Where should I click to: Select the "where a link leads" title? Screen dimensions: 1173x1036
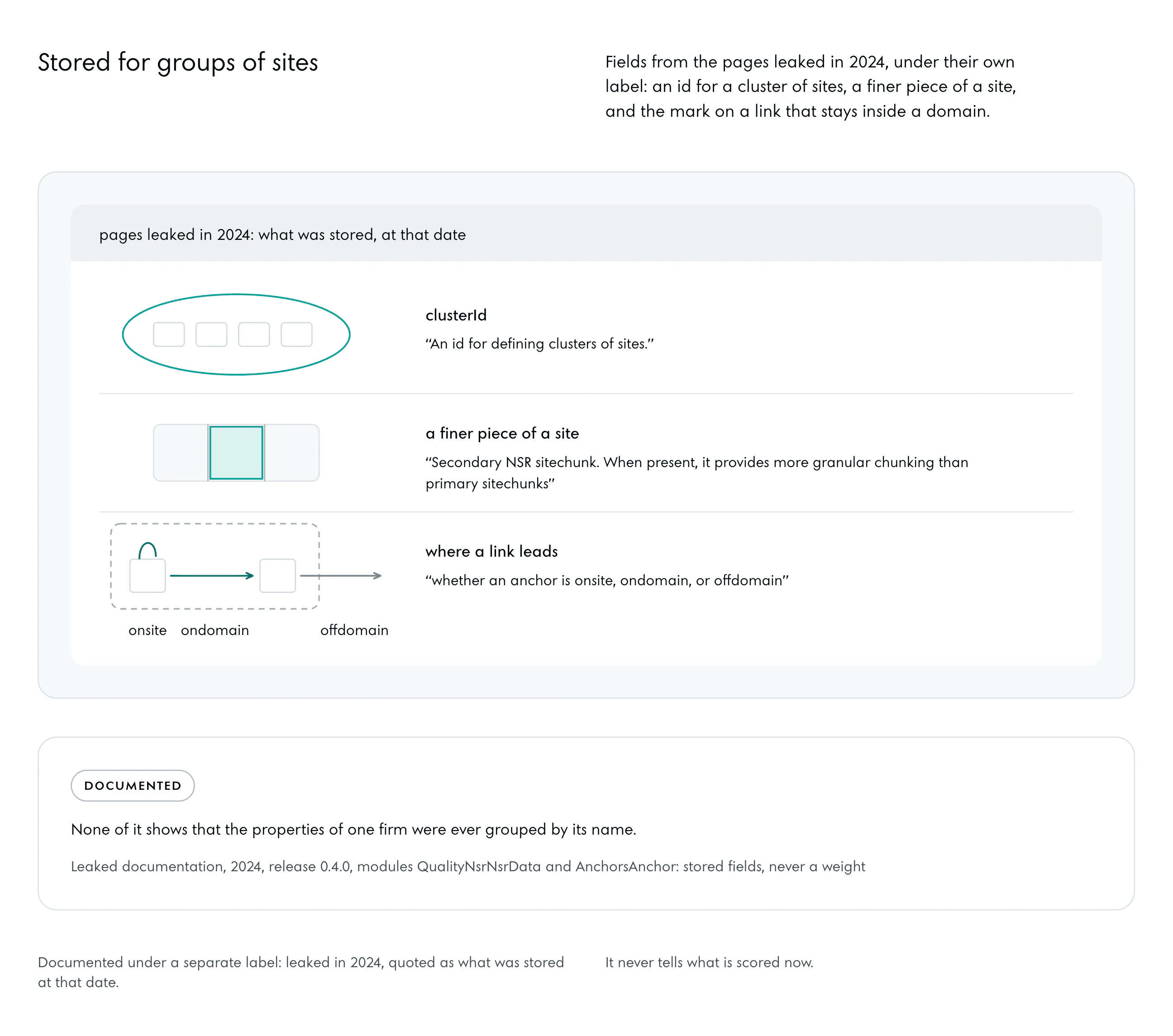click(491, 552)
